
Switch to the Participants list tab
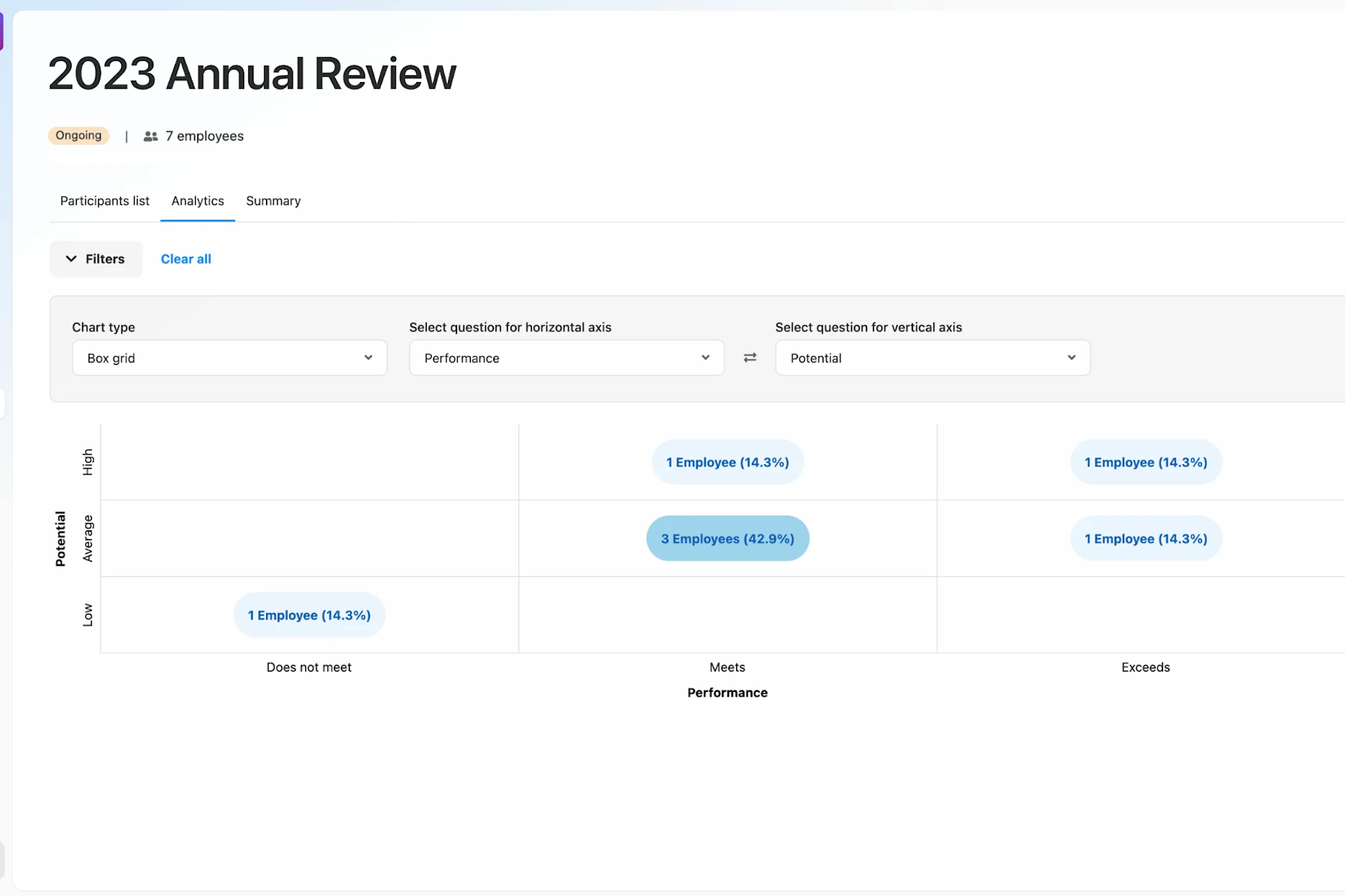[104, 201]
